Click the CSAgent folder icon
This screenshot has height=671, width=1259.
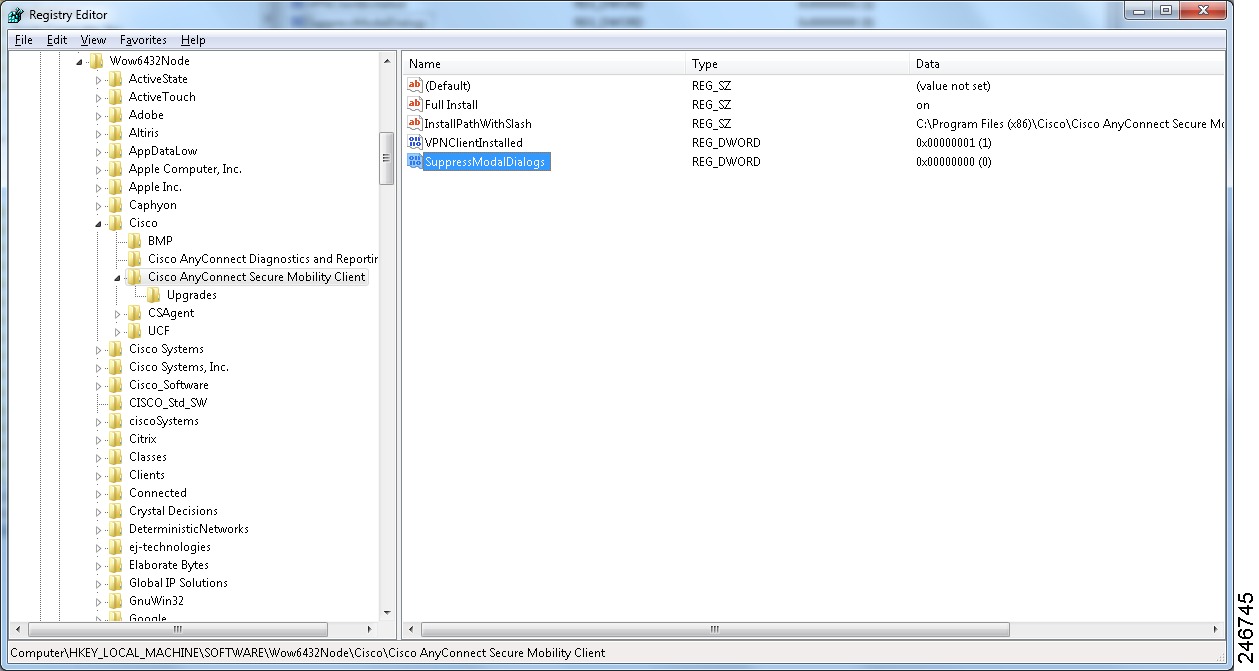coord(135,313)
